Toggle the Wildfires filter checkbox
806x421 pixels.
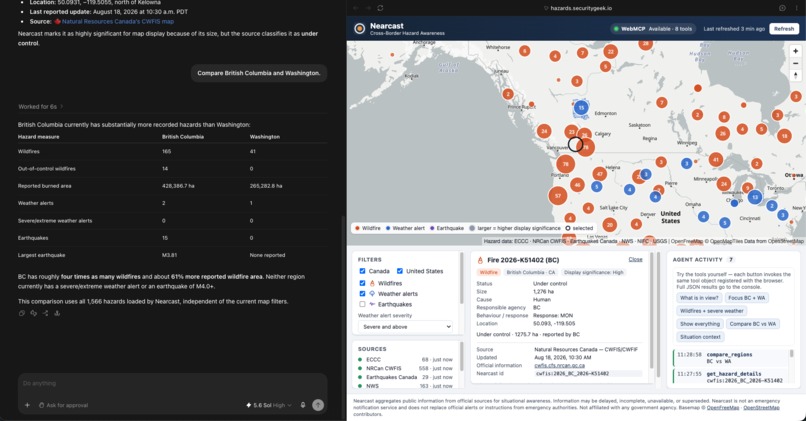coord(362,283)
